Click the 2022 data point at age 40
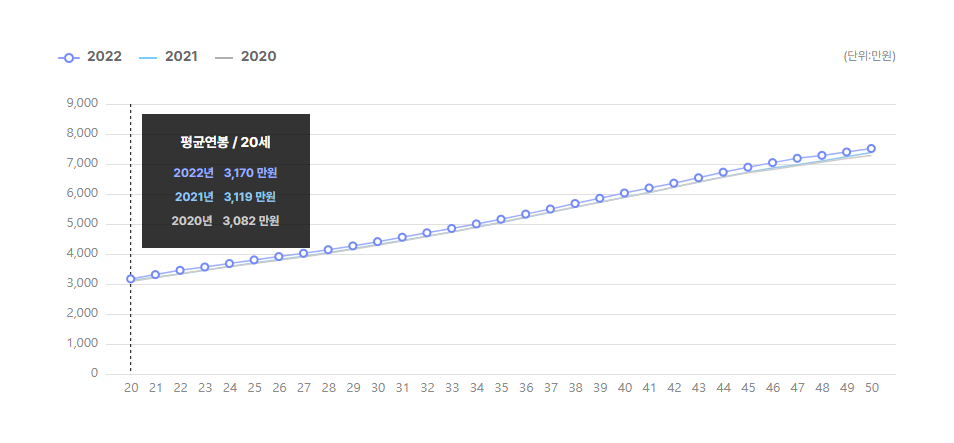This screenshot has width=954, height=443. point(625,193)
